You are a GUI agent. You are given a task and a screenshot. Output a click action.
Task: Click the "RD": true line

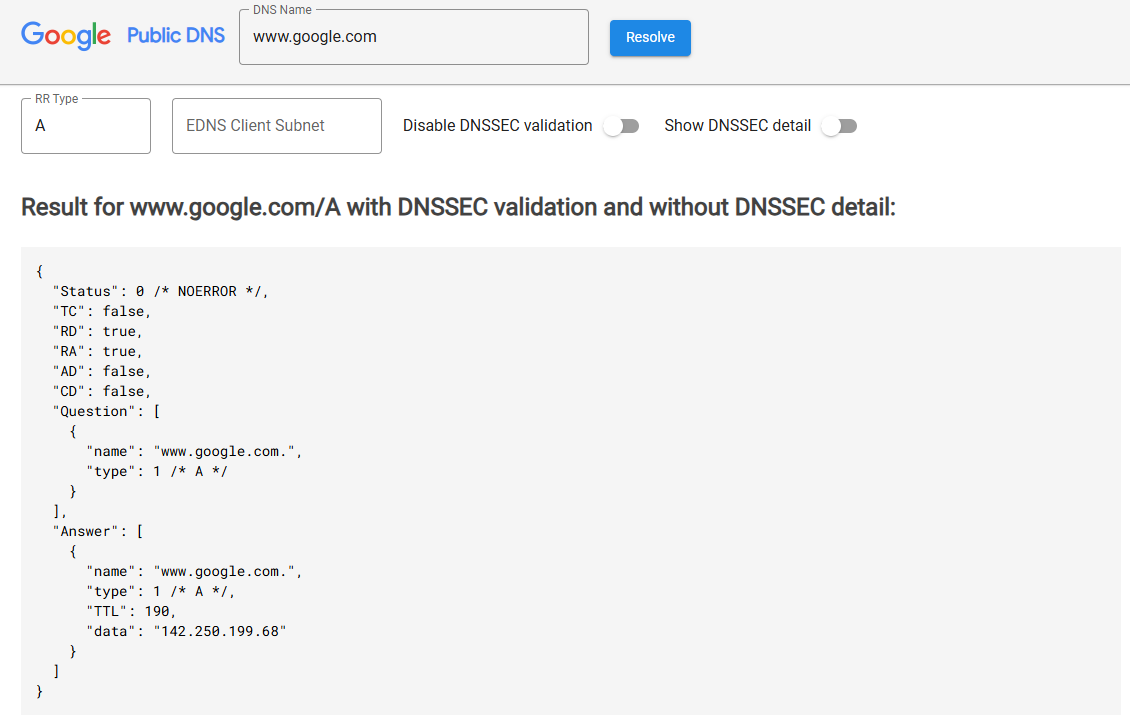97,332
